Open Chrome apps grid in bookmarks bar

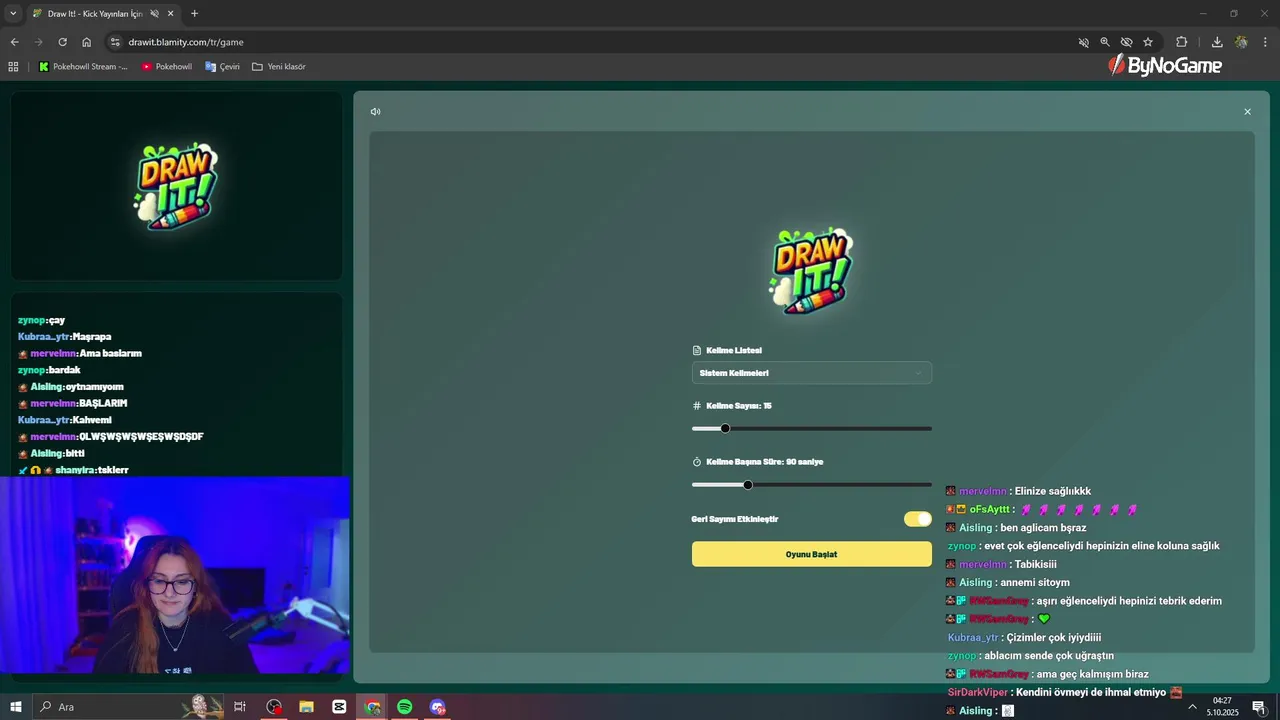tap(13, 67)
